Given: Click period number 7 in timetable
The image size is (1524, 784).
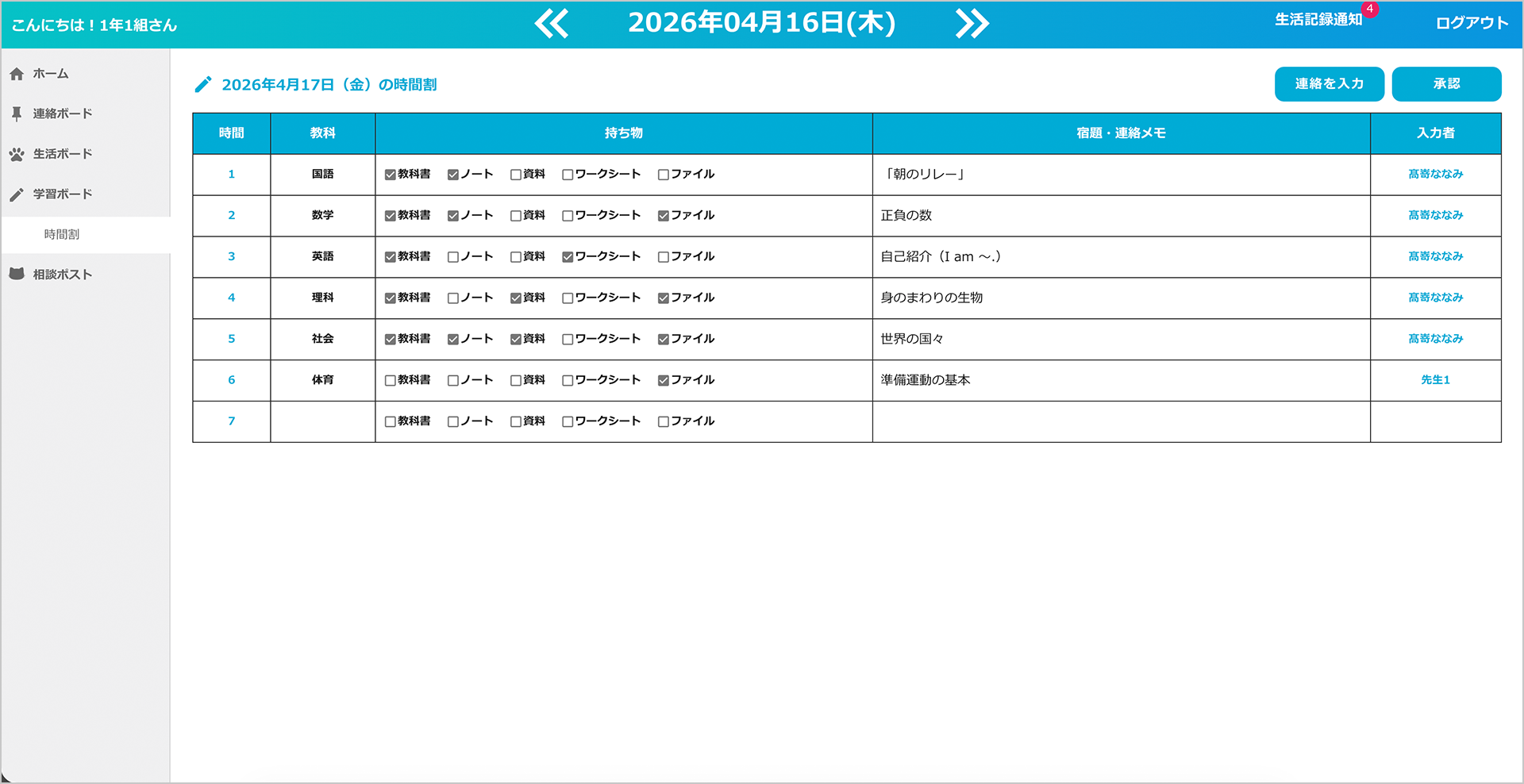Looking at the screenshot, I should point(232,421).
